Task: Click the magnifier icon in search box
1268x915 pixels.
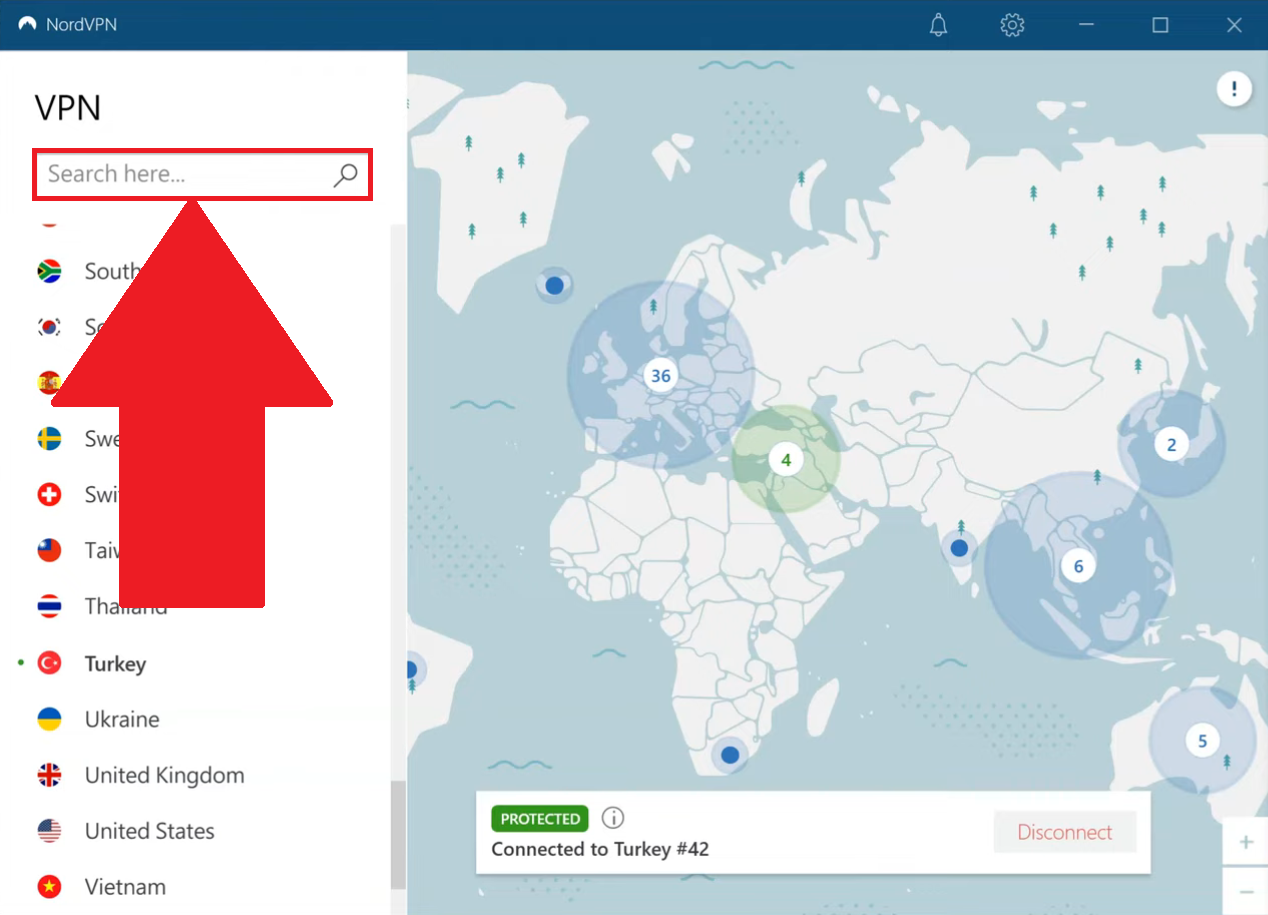Action: (x=345, y=175)
